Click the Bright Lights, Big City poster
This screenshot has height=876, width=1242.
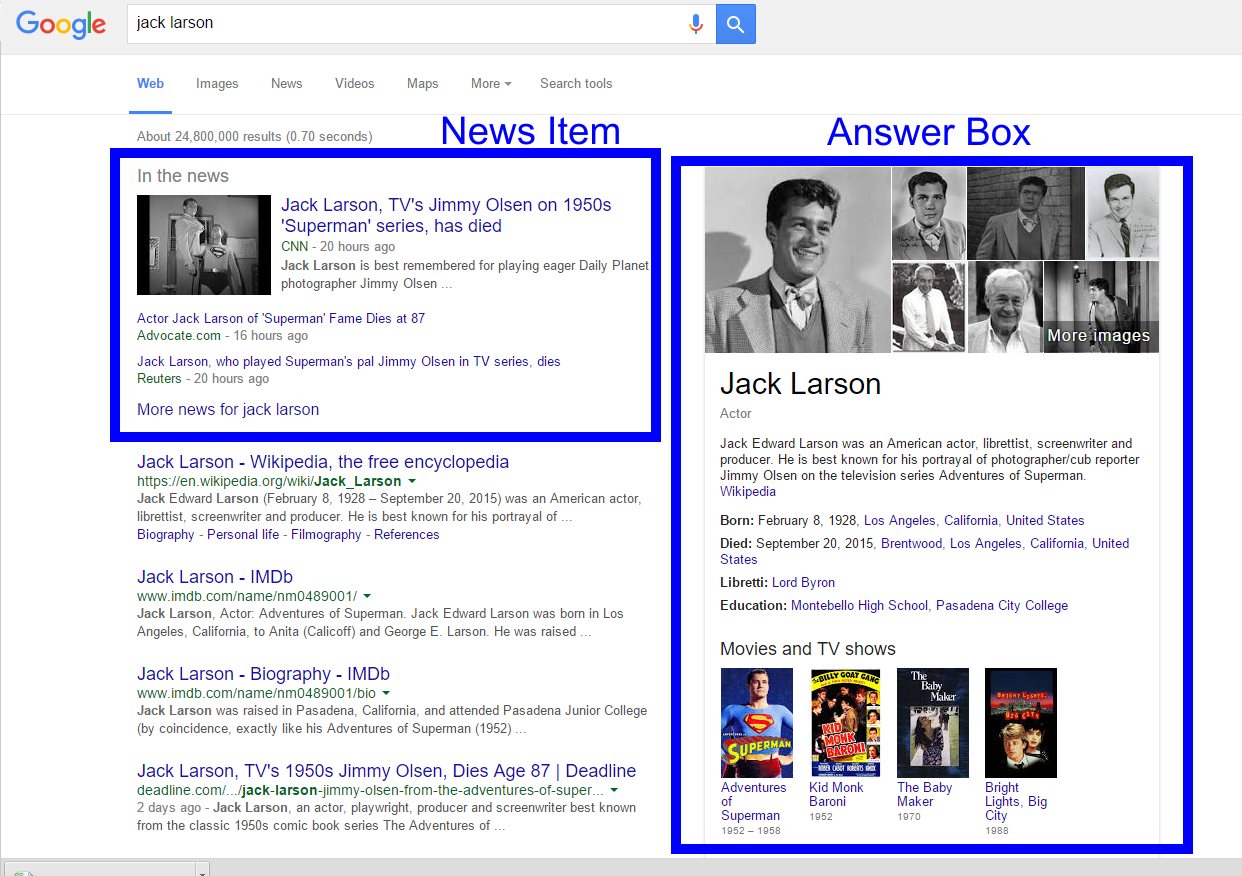point(1021,723)
